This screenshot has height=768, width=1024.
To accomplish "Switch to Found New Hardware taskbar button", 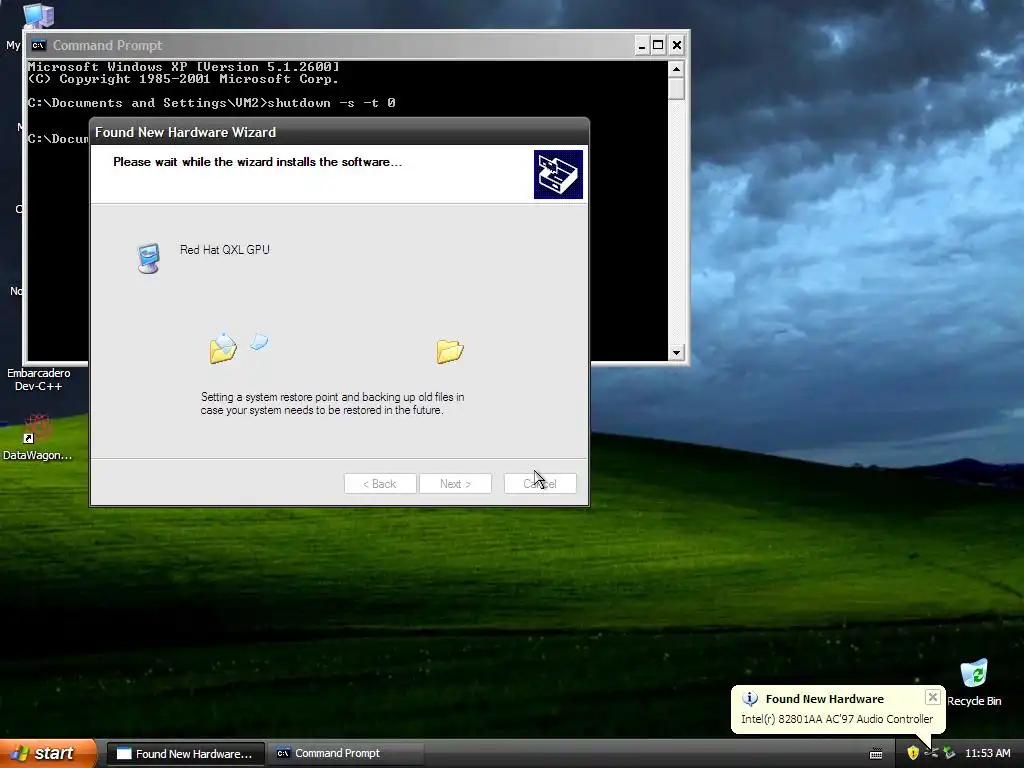I will 185,754.
